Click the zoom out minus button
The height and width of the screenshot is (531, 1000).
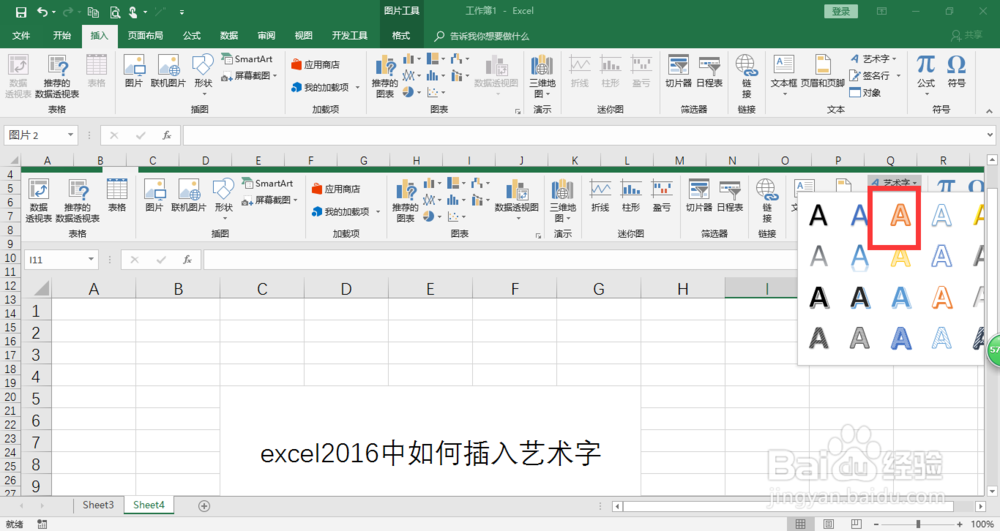[x=877, y=524]
